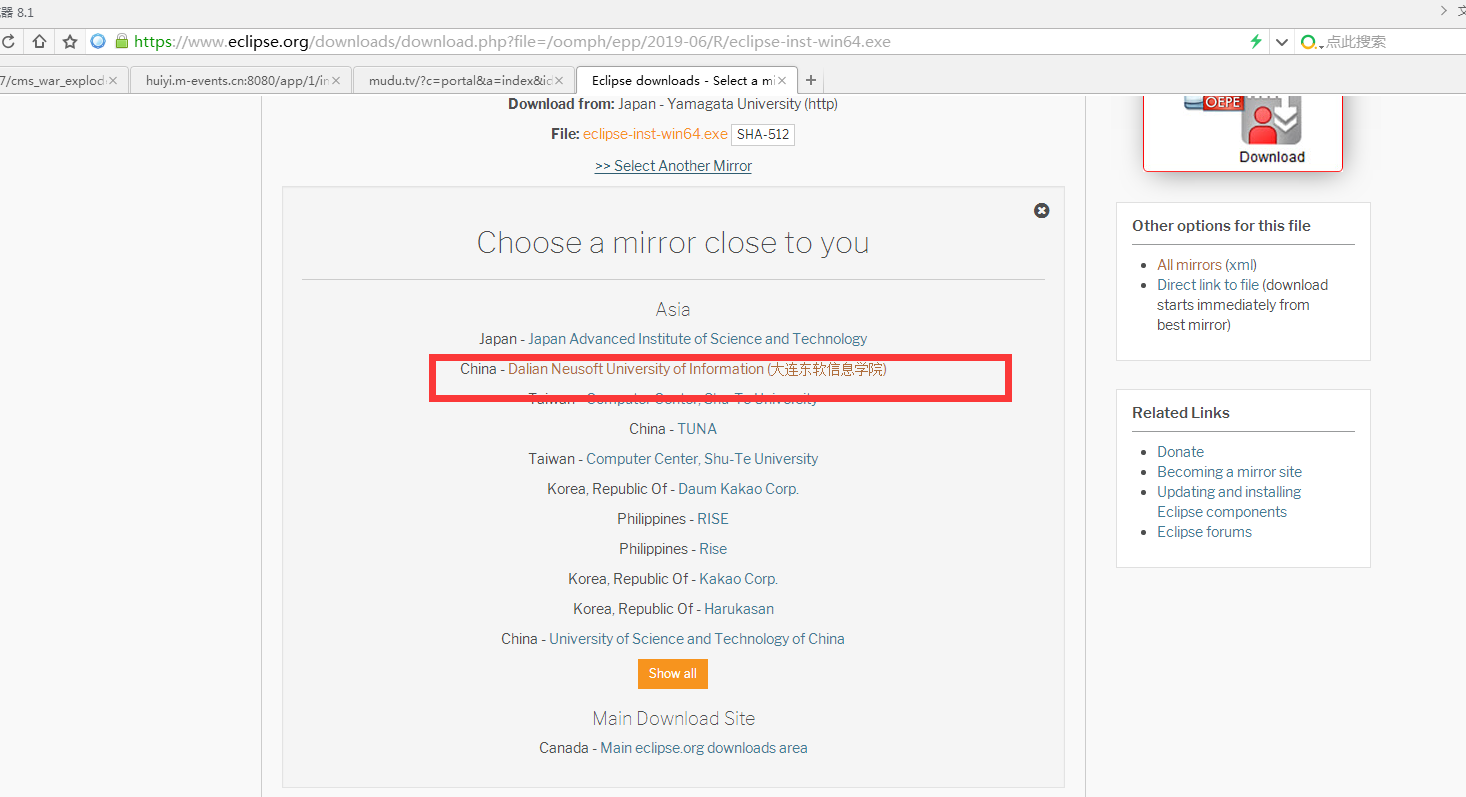The height and width of the screenshot is (797, 1466).
Task: Click "Download from: Japan - Yamagata University" text
Action: [673, 104]
